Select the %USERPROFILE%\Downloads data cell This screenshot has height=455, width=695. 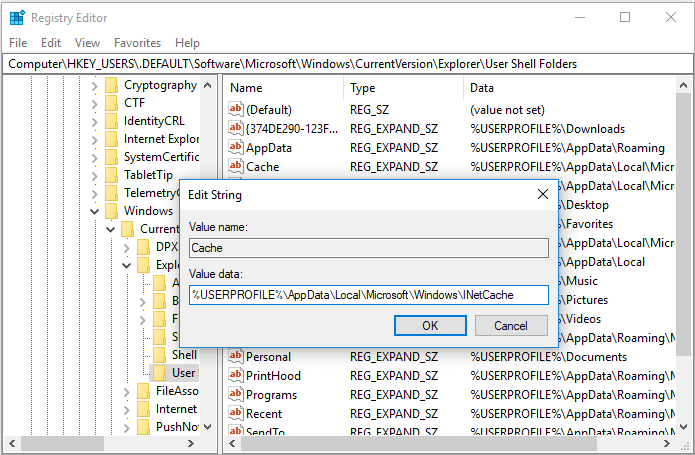pyautogui.click(x=548, y=129)
